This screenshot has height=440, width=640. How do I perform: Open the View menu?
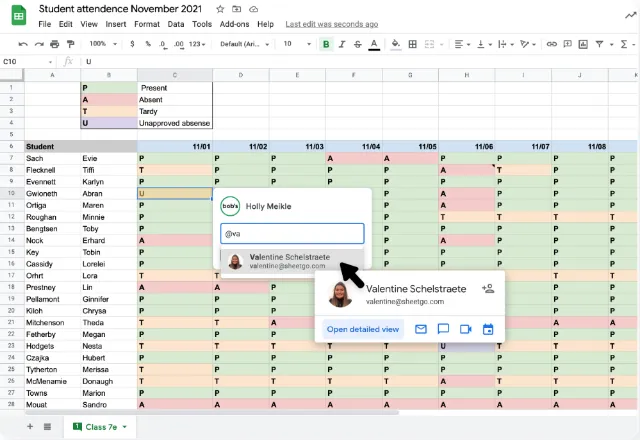click(89, 24)
